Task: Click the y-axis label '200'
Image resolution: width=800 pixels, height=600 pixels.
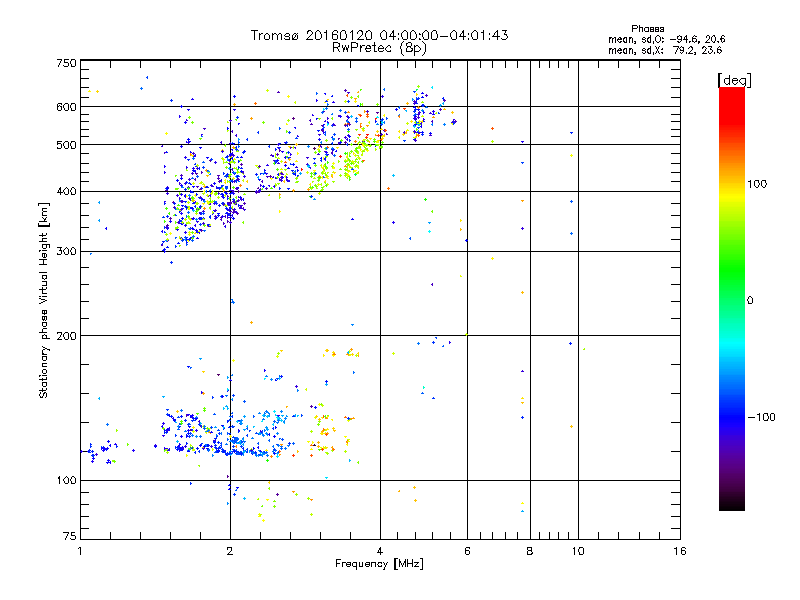Action: [66, 336]
